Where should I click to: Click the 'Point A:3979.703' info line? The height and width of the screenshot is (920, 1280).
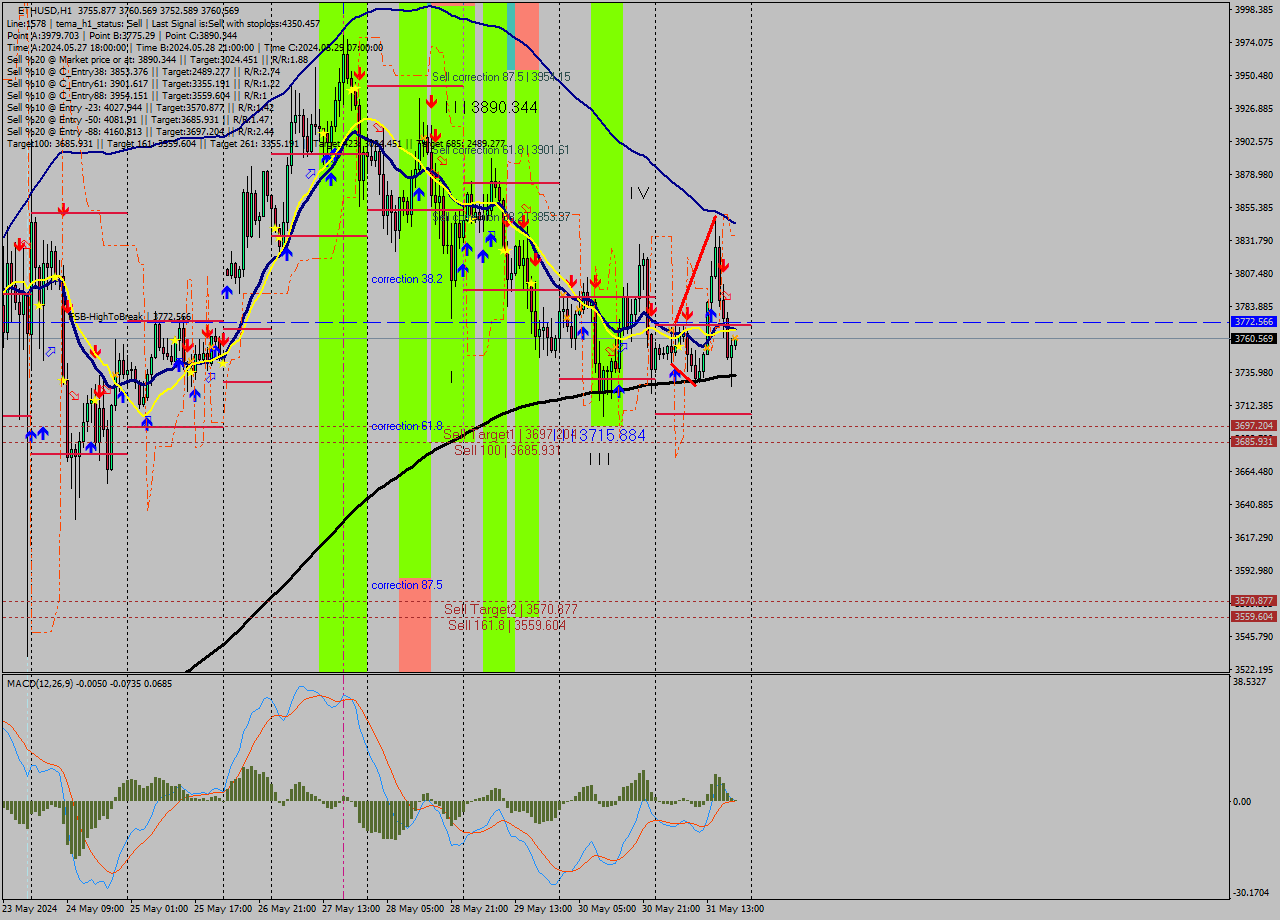(121, 35)
